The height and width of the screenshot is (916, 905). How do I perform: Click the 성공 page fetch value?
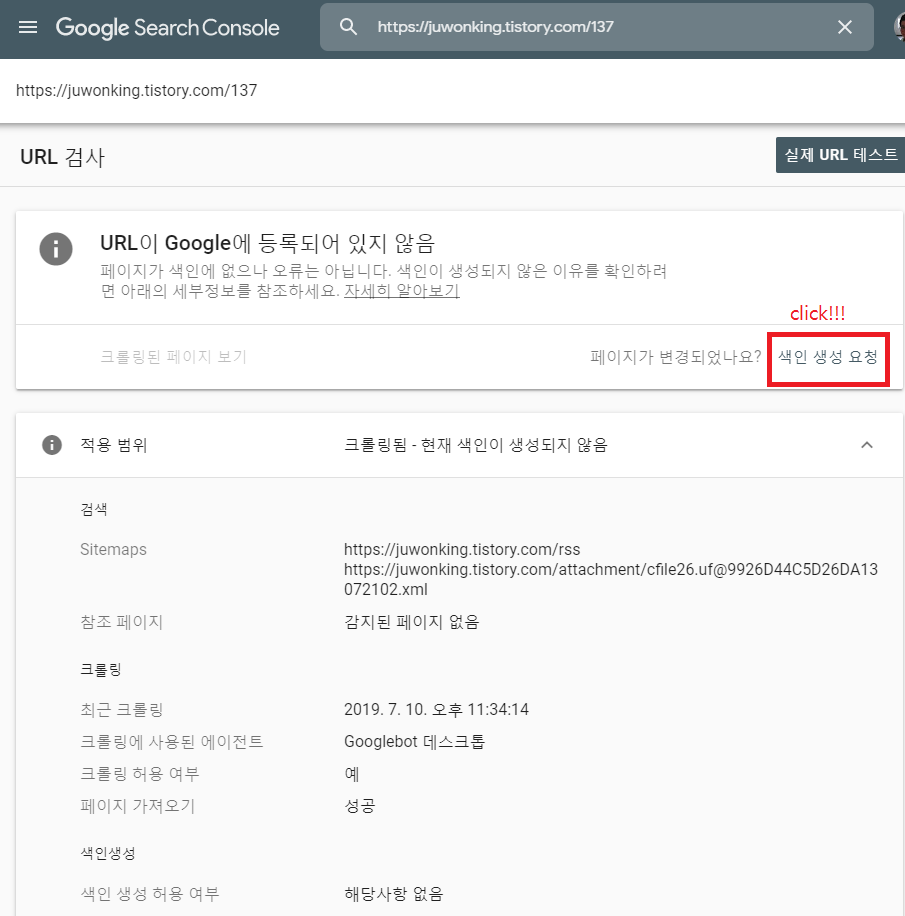coord(359,806)
